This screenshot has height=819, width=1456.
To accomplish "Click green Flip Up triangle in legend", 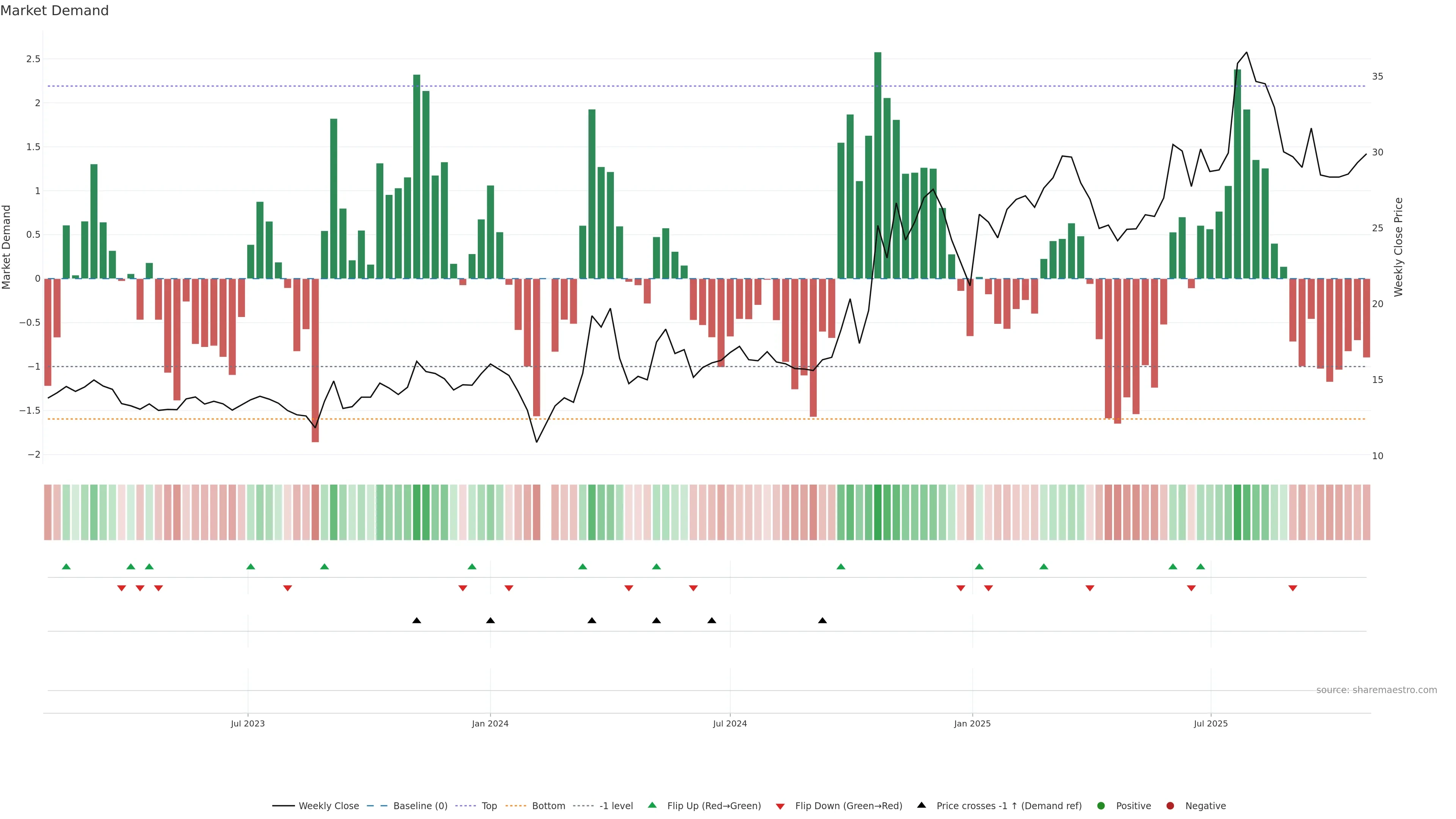I will point(652,805).
